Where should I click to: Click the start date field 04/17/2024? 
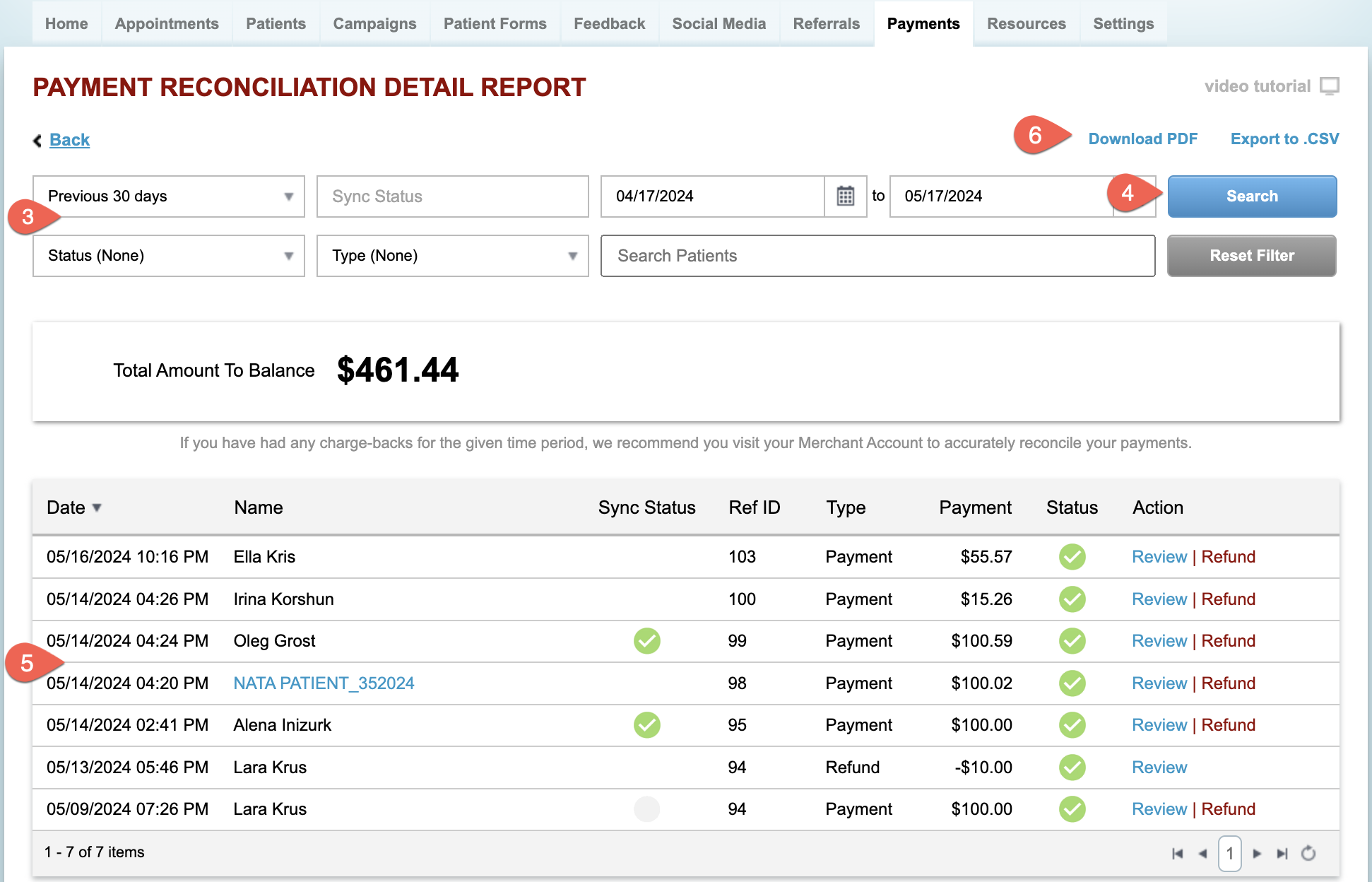point(712,196)
